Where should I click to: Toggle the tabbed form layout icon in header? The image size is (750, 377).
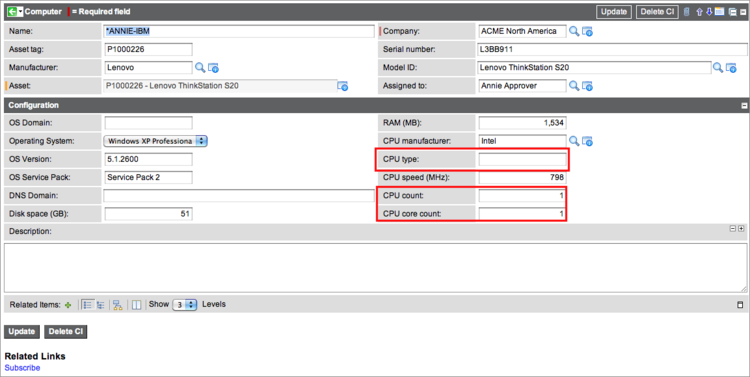(719, 11)
